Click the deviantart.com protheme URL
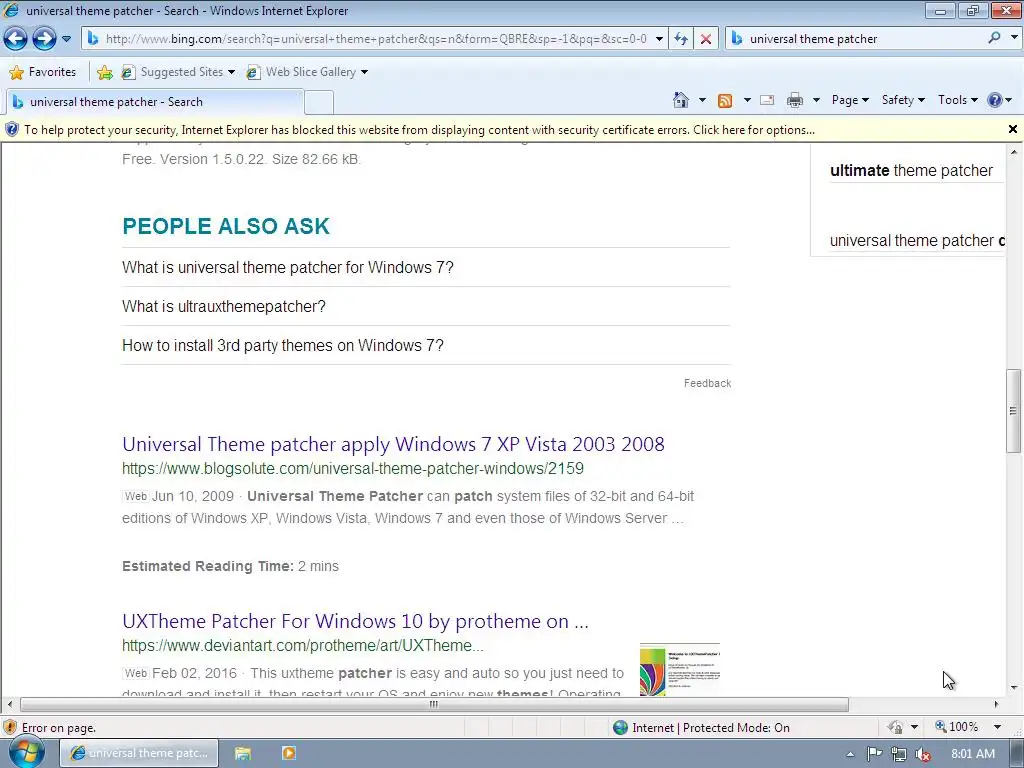Viewport: 1024px width, 768px height. [x=303, y=645]
